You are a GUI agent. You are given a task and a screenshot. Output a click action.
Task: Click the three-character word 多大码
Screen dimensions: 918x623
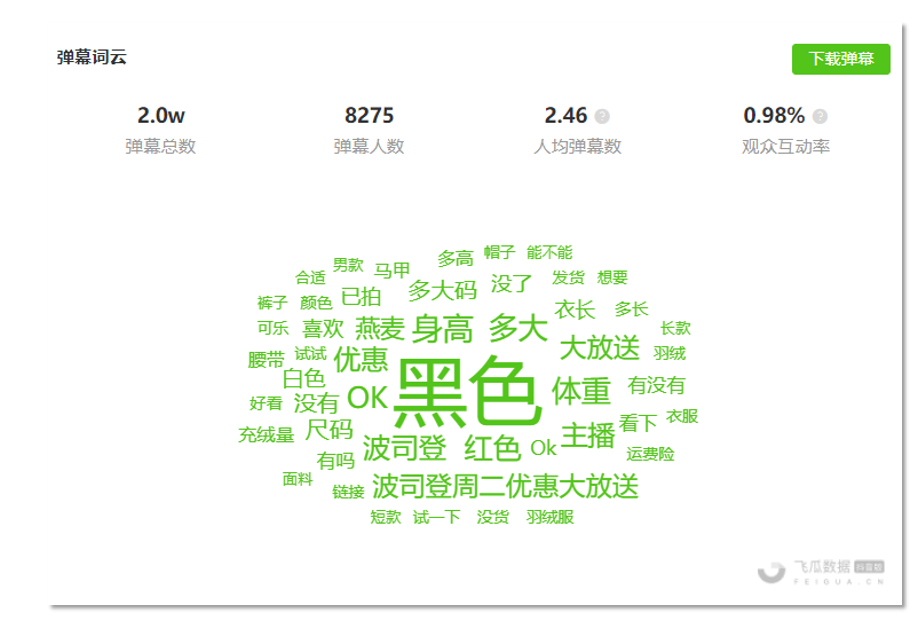tap(443, 290)
